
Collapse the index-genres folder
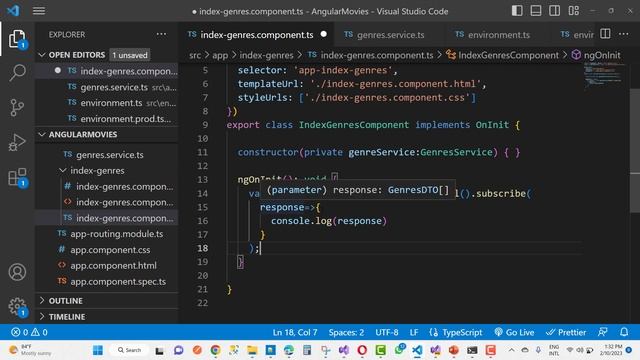[x=97, y=171]
